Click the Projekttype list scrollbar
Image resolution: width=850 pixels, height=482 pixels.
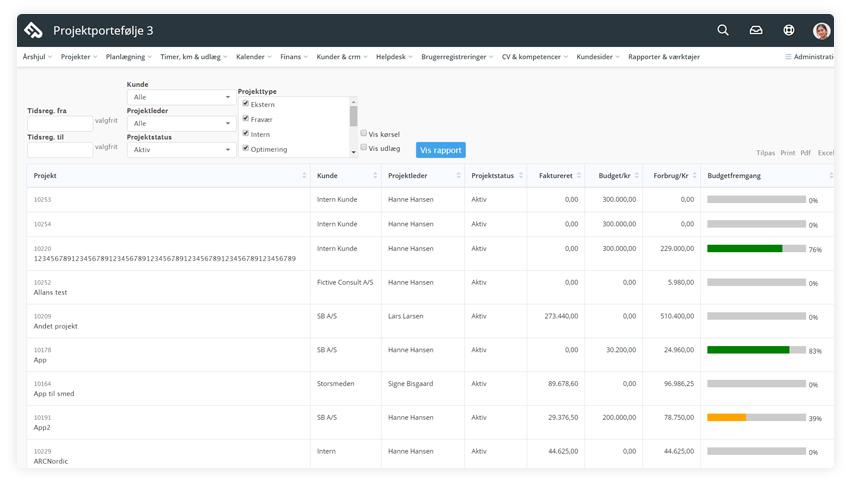click(x=353, y=127)
